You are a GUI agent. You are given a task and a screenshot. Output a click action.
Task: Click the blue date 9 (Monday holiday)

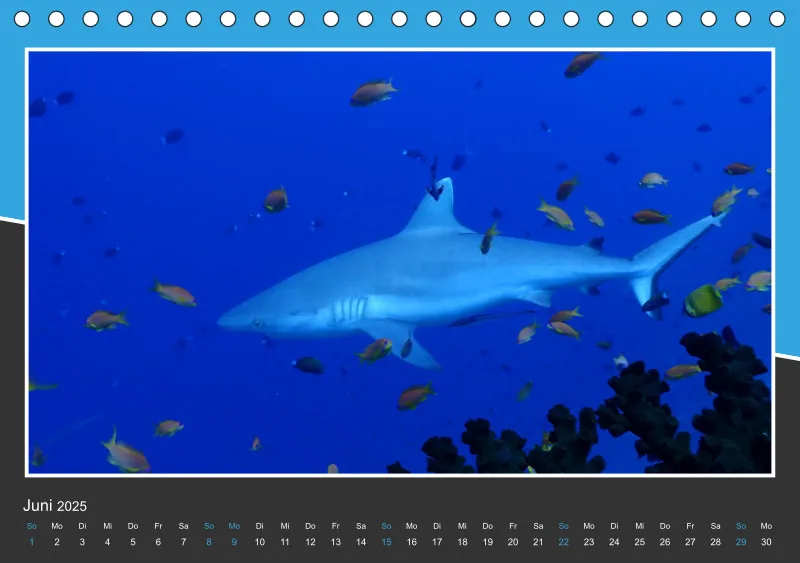click(234, 542)
